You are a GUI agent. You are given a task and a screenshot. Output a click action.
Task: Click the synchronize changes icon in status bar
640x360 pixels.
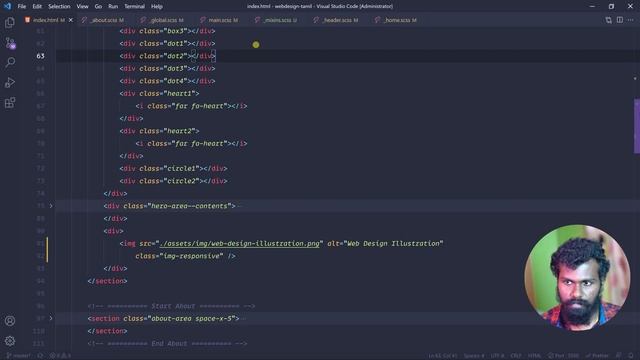40,356
